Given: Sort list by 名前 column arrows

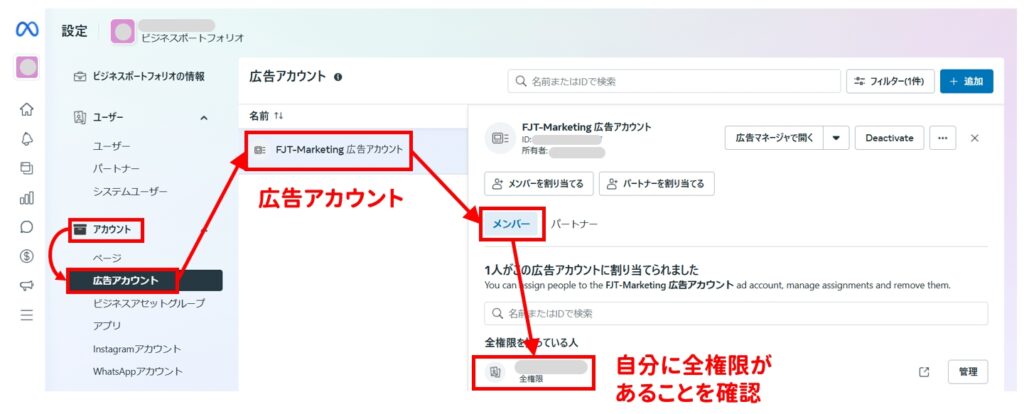Looking at the screenshot, I should [x=279, y=116].
